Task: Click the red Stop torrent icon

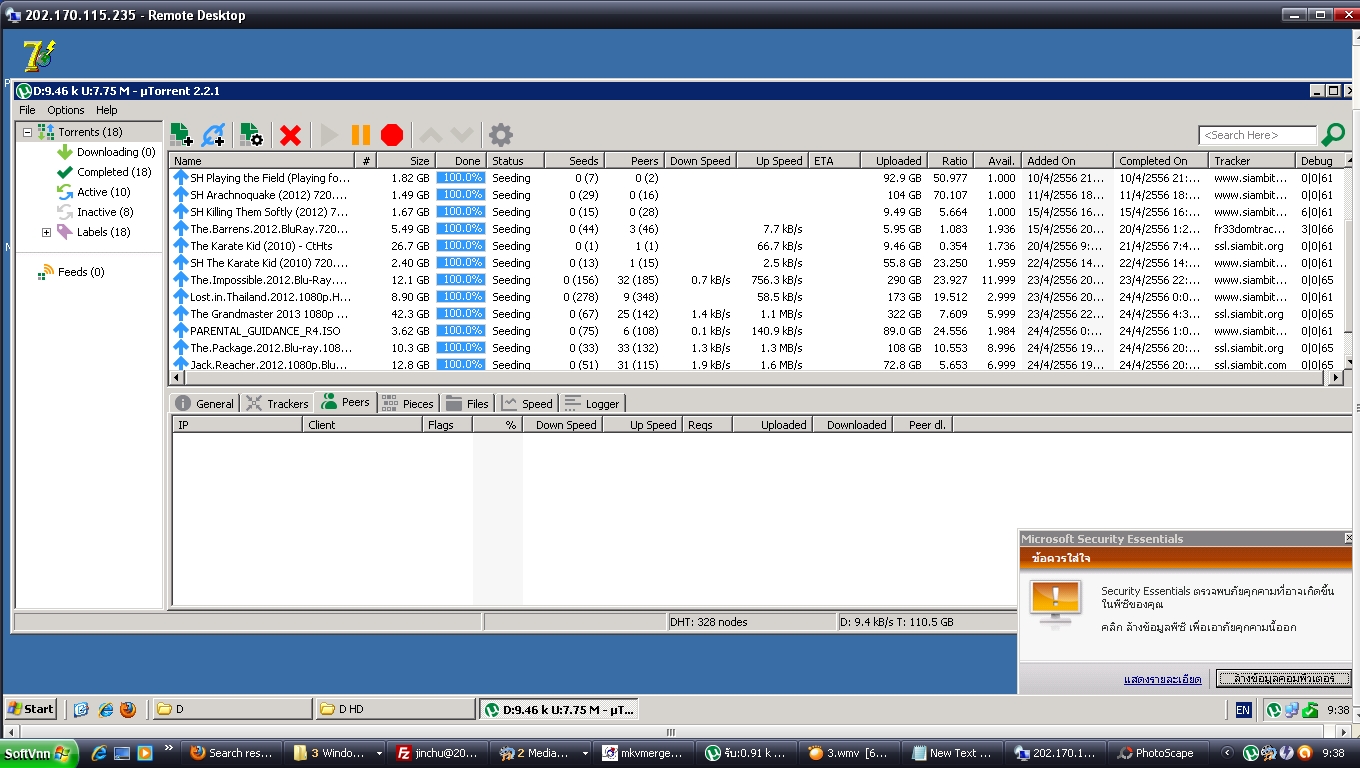Action: pos(392,135)
